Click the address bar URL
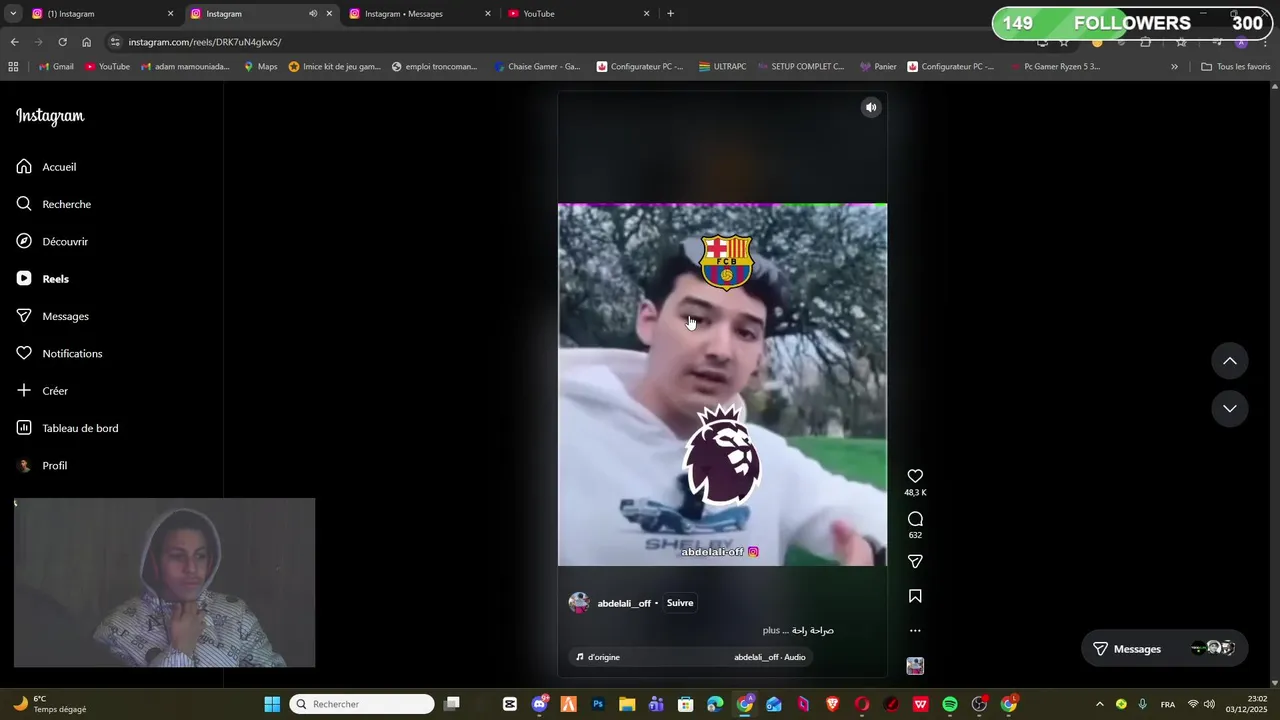 [205, 42]
